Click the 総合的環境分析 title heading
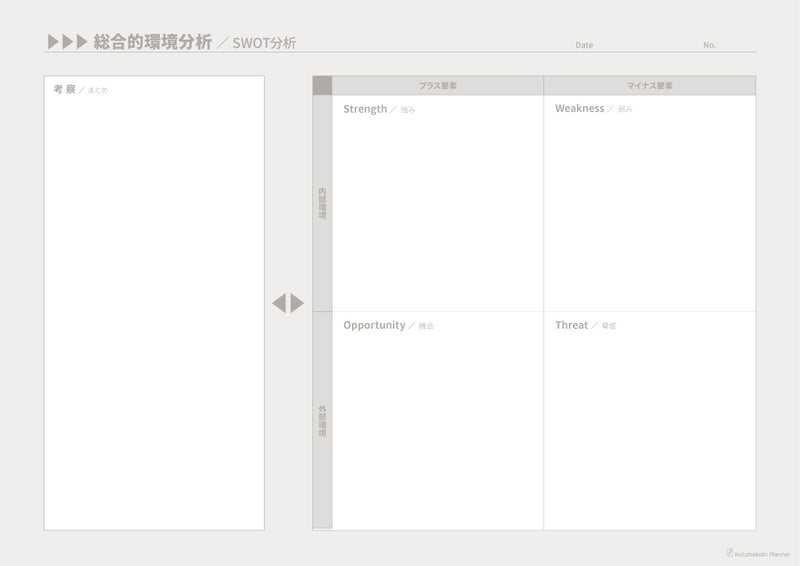The width and height of the screenshot is (800, 566). [153, 42]
